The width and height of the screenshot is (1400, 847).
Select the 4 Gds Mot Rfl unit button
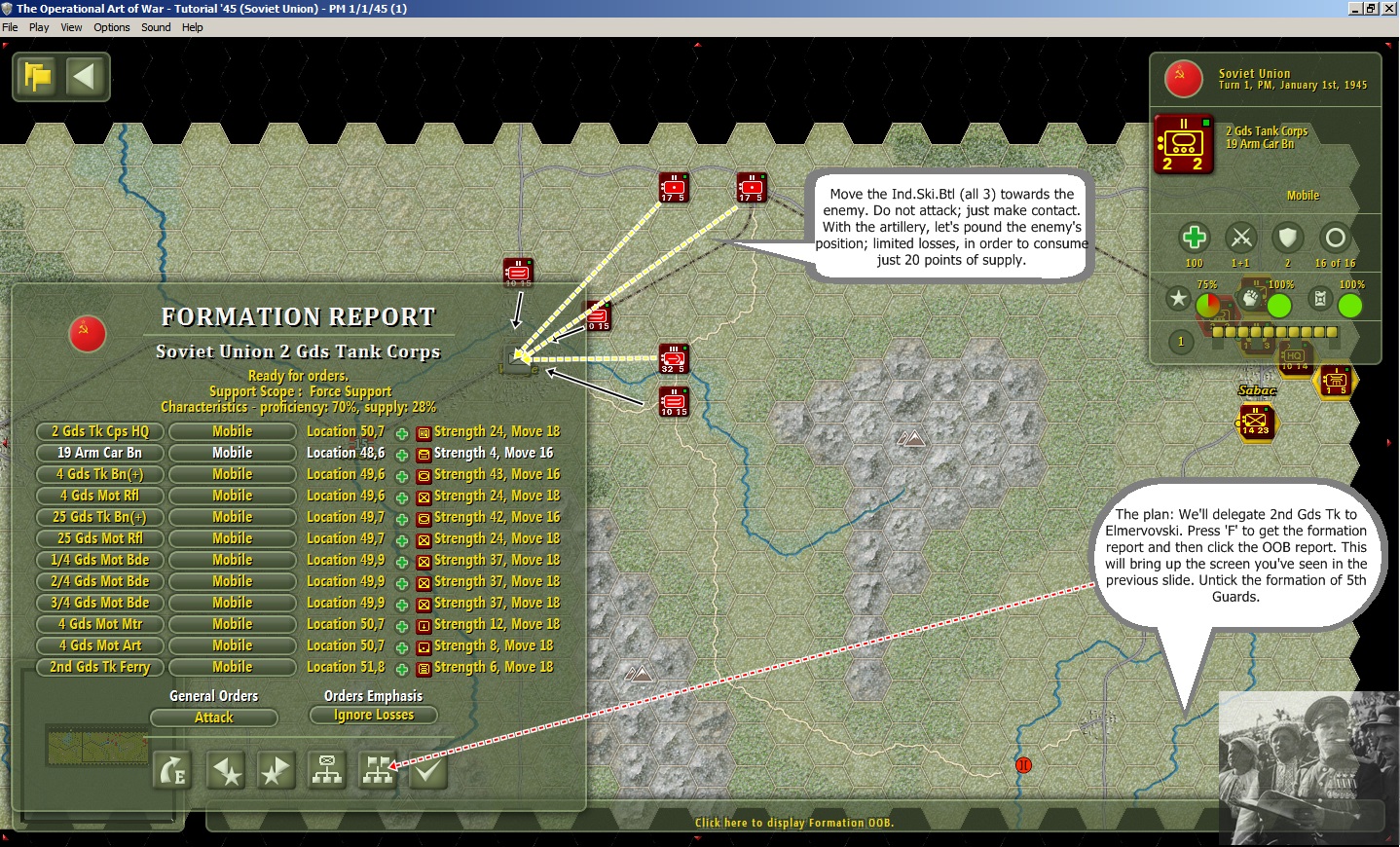click(100, 496)
